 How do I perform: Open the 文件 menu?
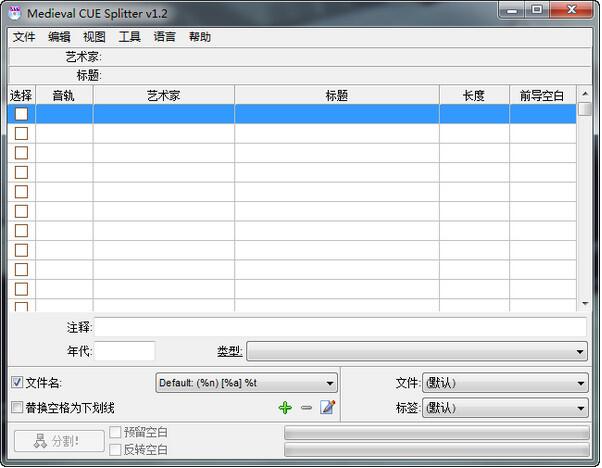click(24, 37)
